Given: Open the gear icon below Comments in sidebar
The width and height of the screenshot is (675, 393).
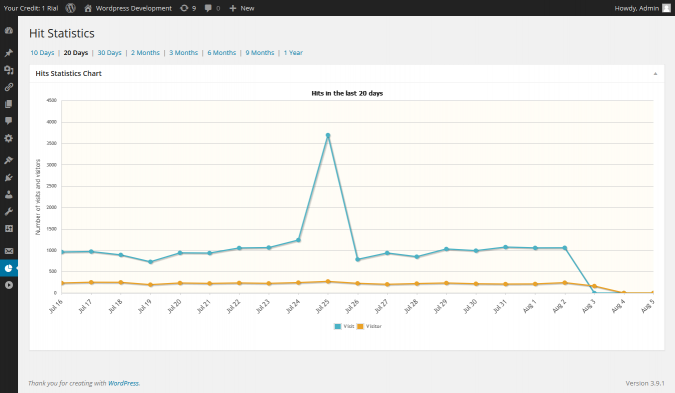Looking at the screenshot, I should point(9,138).
